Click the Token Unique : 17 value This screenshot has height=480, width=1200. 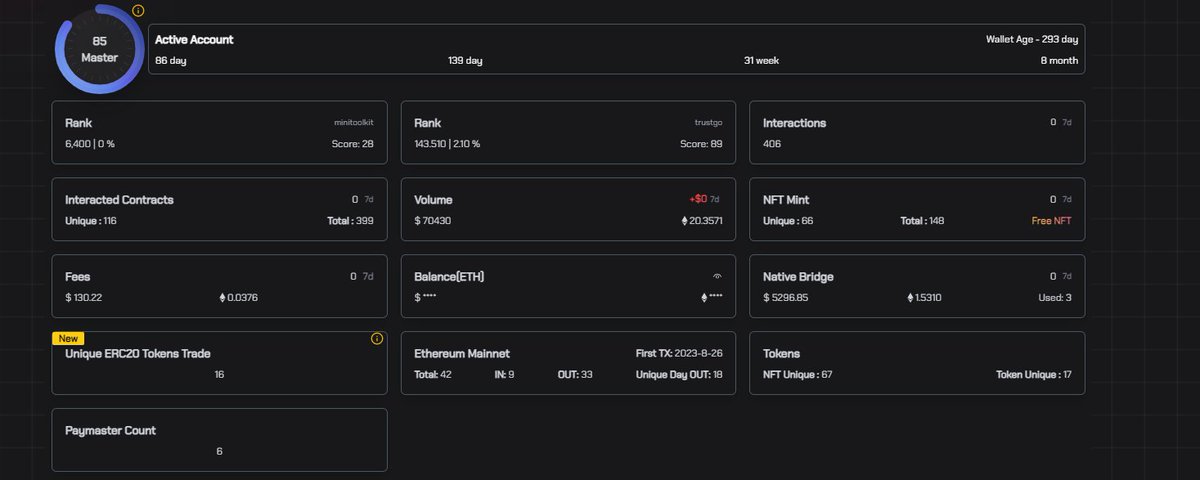pos(1034,375)
